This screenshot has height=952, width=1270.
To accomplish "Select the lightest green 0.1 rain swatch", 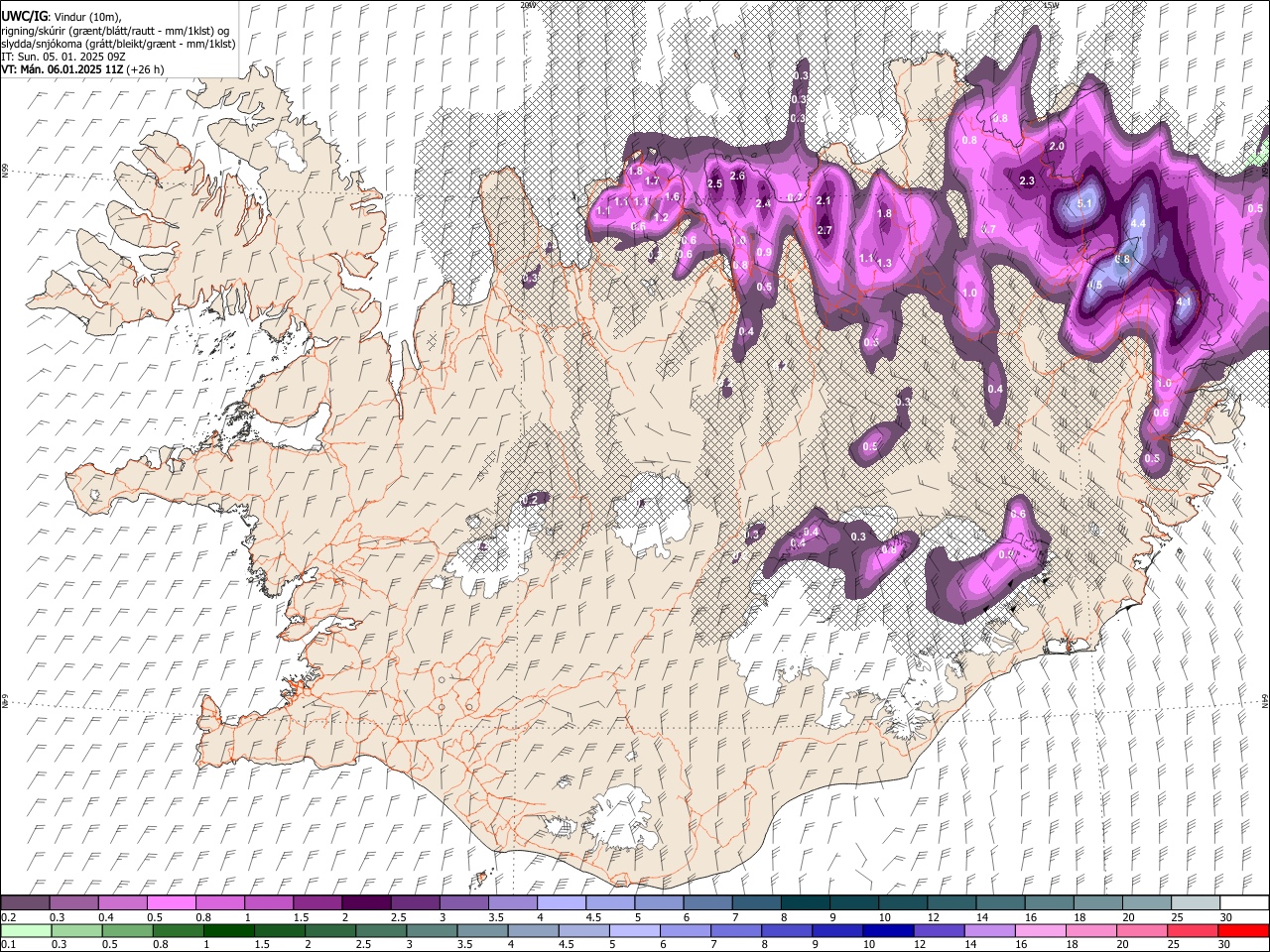I will click(x=26, y=930).
